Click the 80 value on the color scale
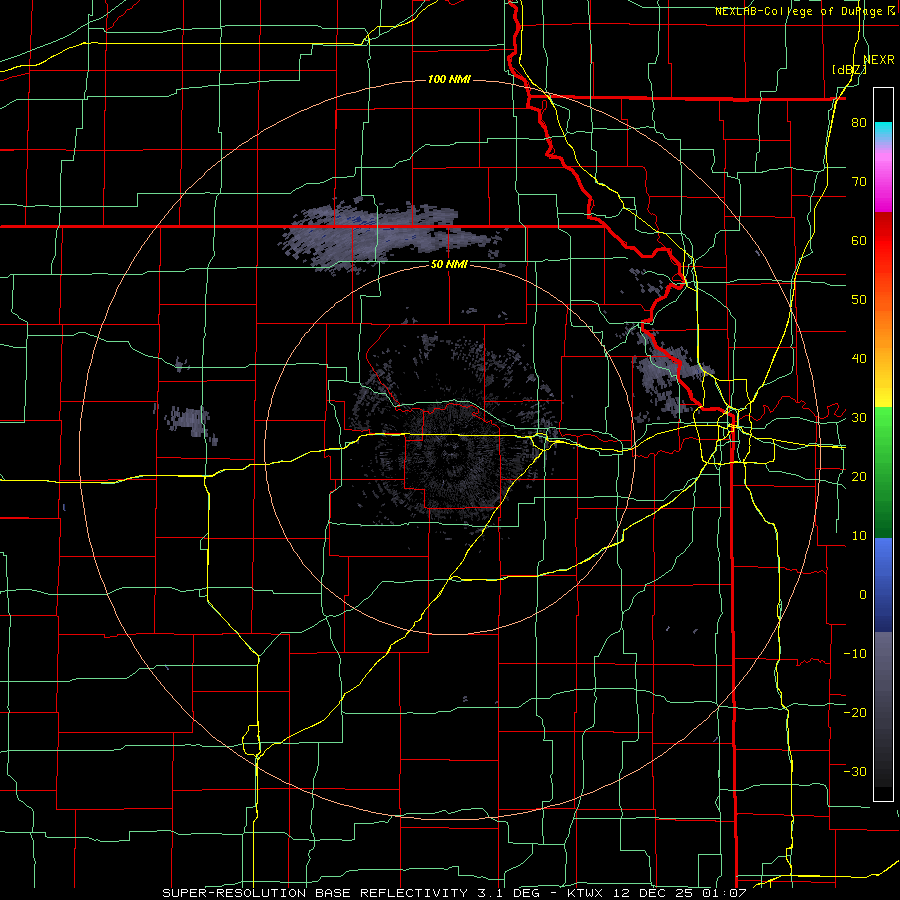 [x=859, y=123]
